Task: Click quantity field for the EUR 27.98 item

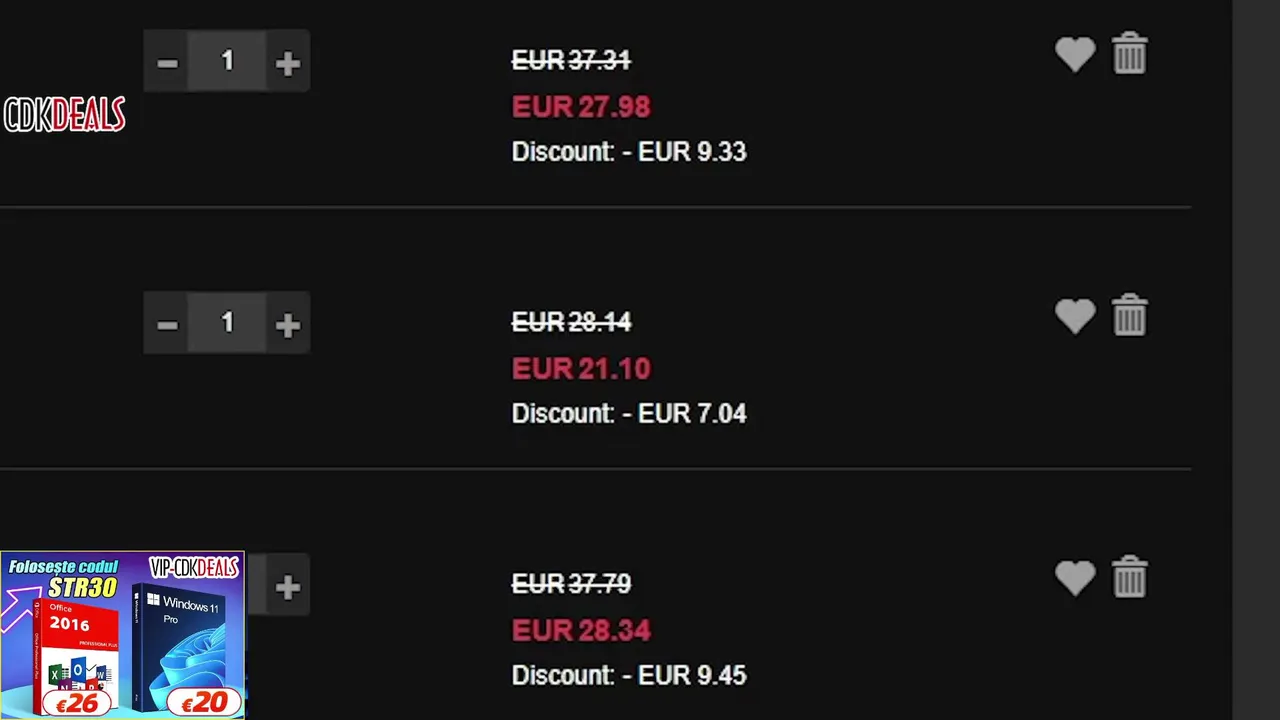Action: coord(227,62)
